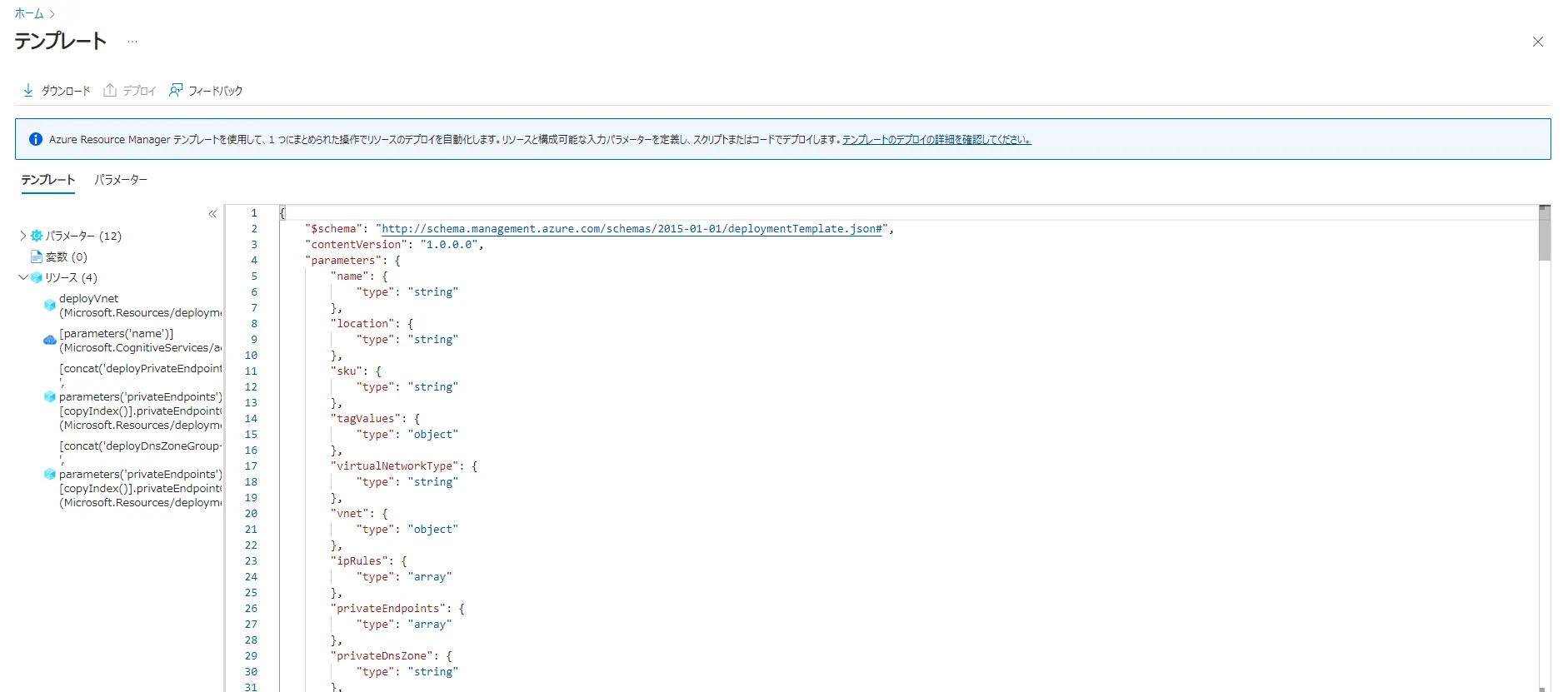Click the 変数 document icon in tree

(37, 256)
